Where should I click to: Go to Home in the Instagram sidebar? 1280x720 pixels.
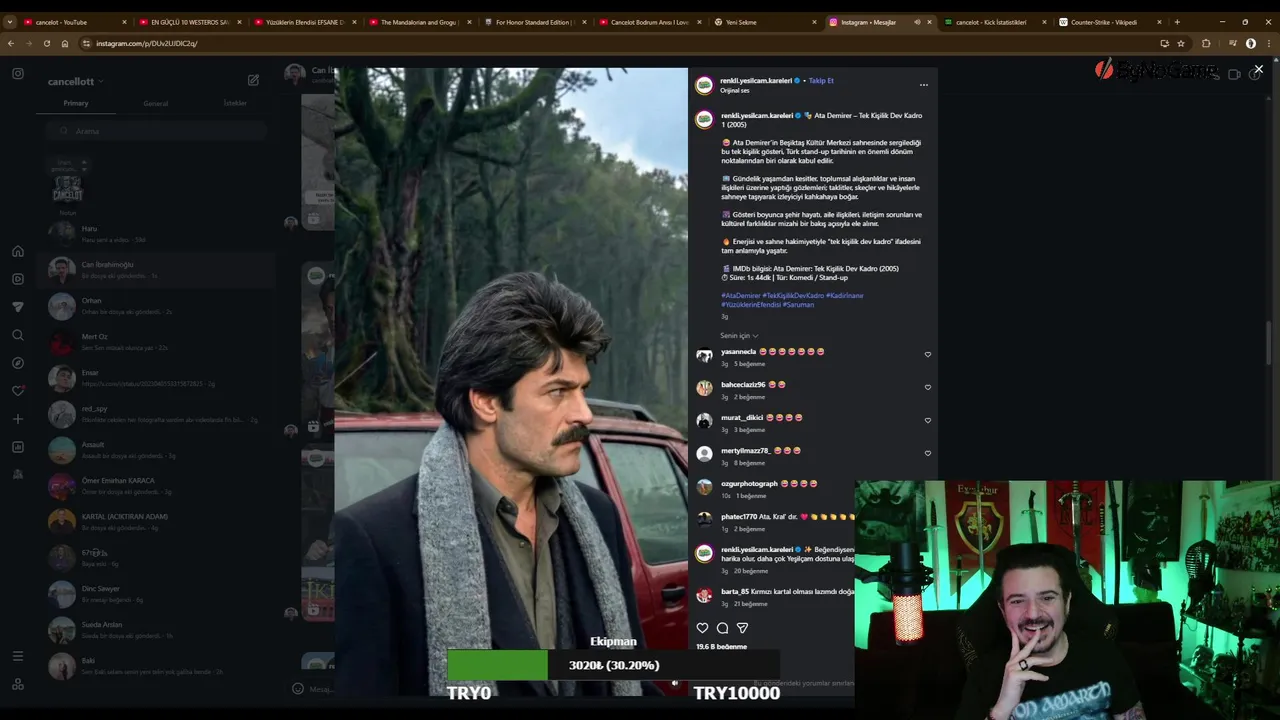point(18,251)
